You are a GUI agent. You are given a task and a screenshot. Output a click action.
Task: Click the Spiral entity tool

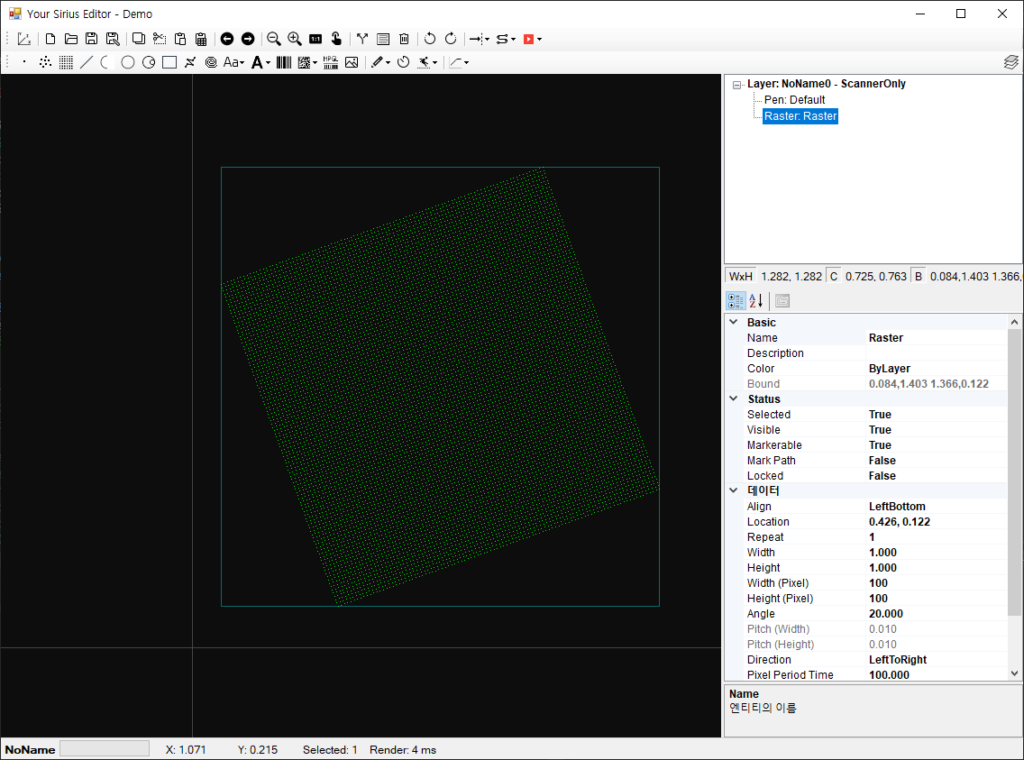click(211, 62)
